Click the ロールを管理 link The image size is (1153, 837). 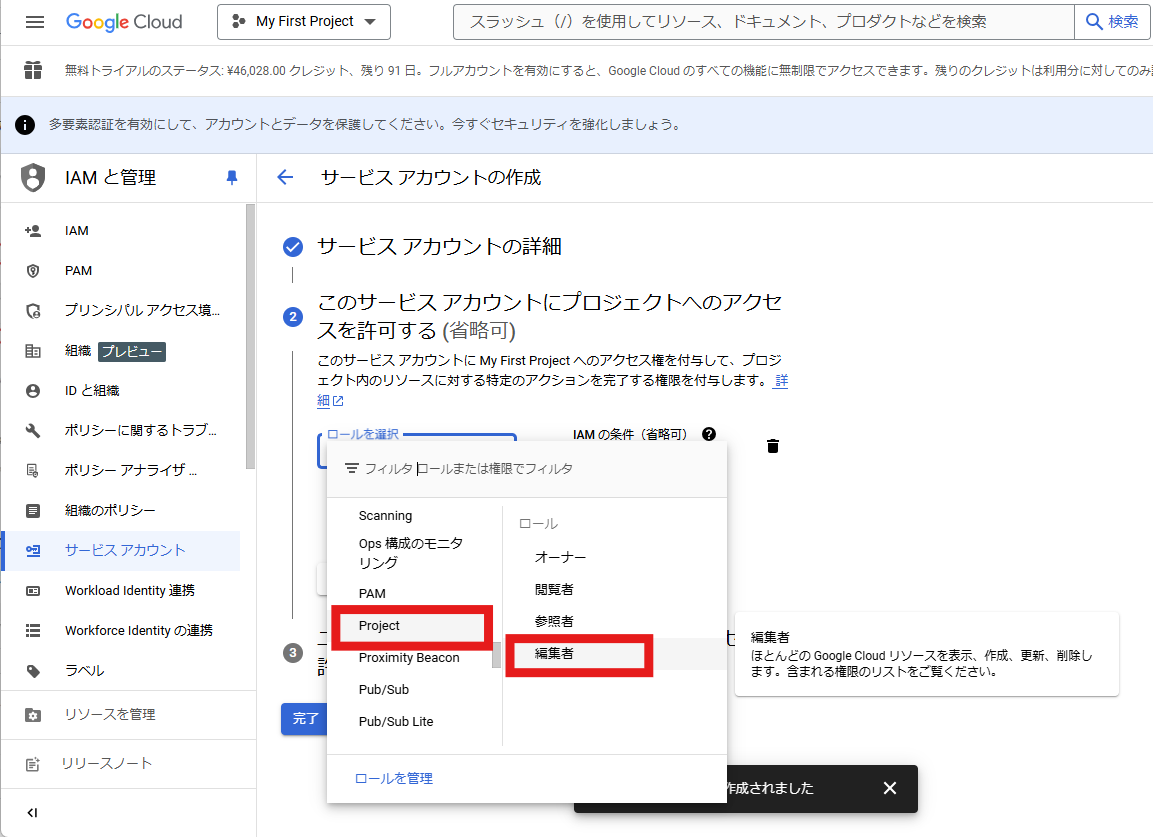pyautogui.click(x=394, y=778)
